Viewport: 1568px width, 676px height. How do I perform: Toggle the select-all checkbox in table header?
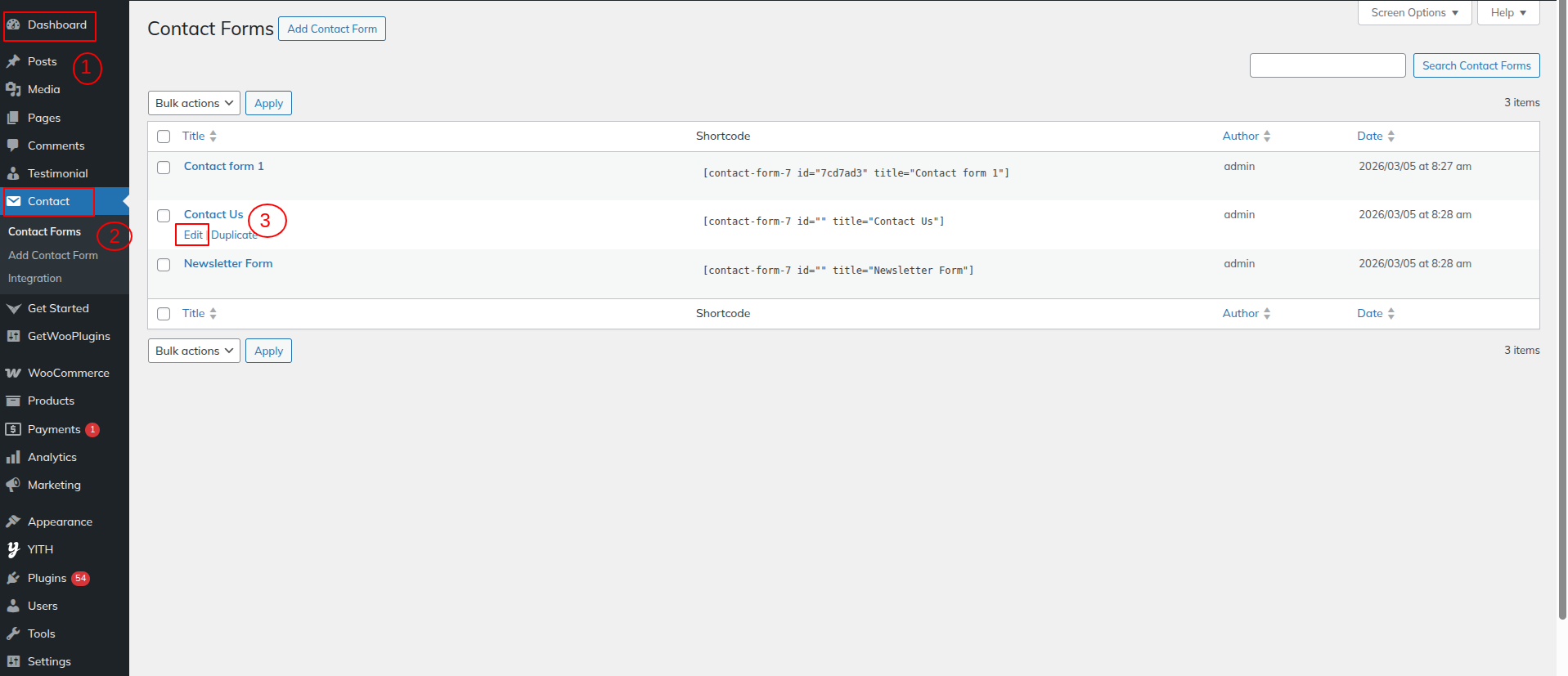coord(164,137)
